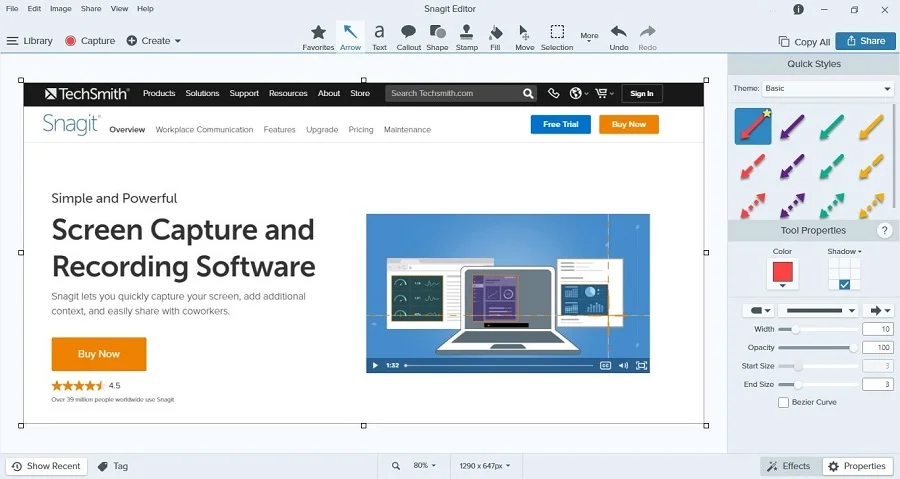Expand the 80% zoom dropdown

pyautogui.click(x=424, y=466)
